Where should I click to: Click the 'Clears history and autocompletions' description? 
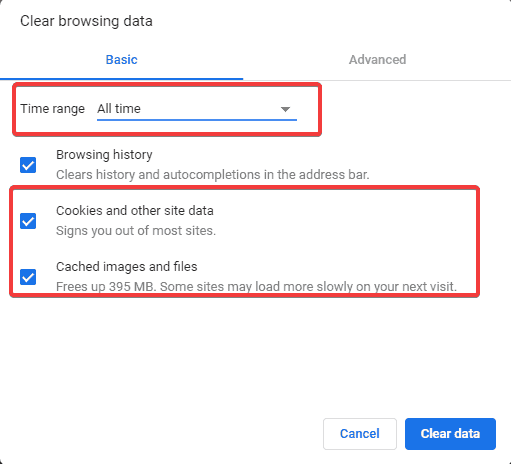[213, 175]
